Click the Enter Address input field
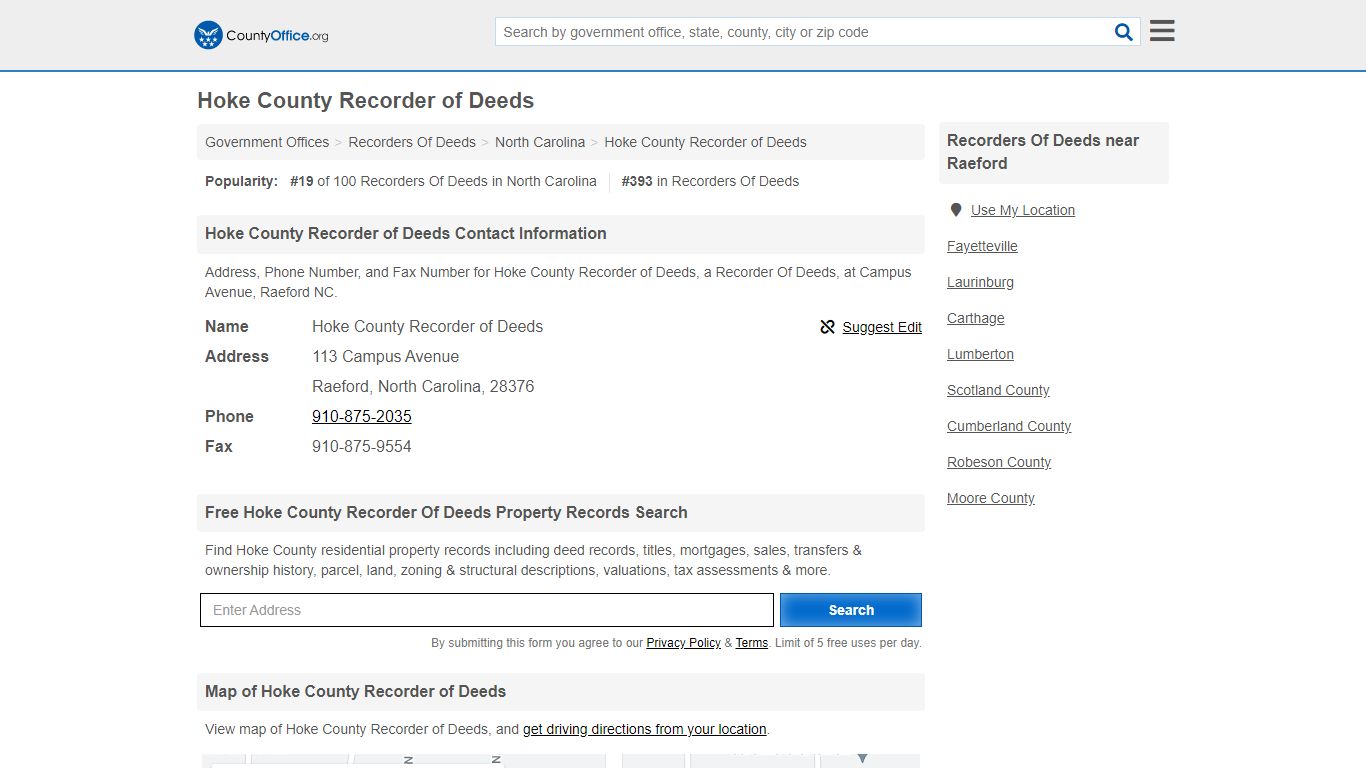Viewport: 1366px width, 768px height. 487,610
